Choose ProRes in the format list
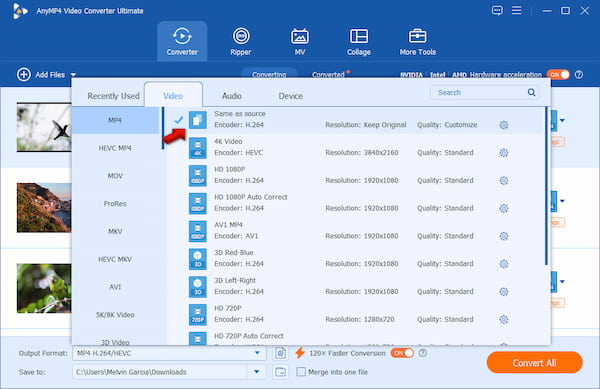 [115, 203]
